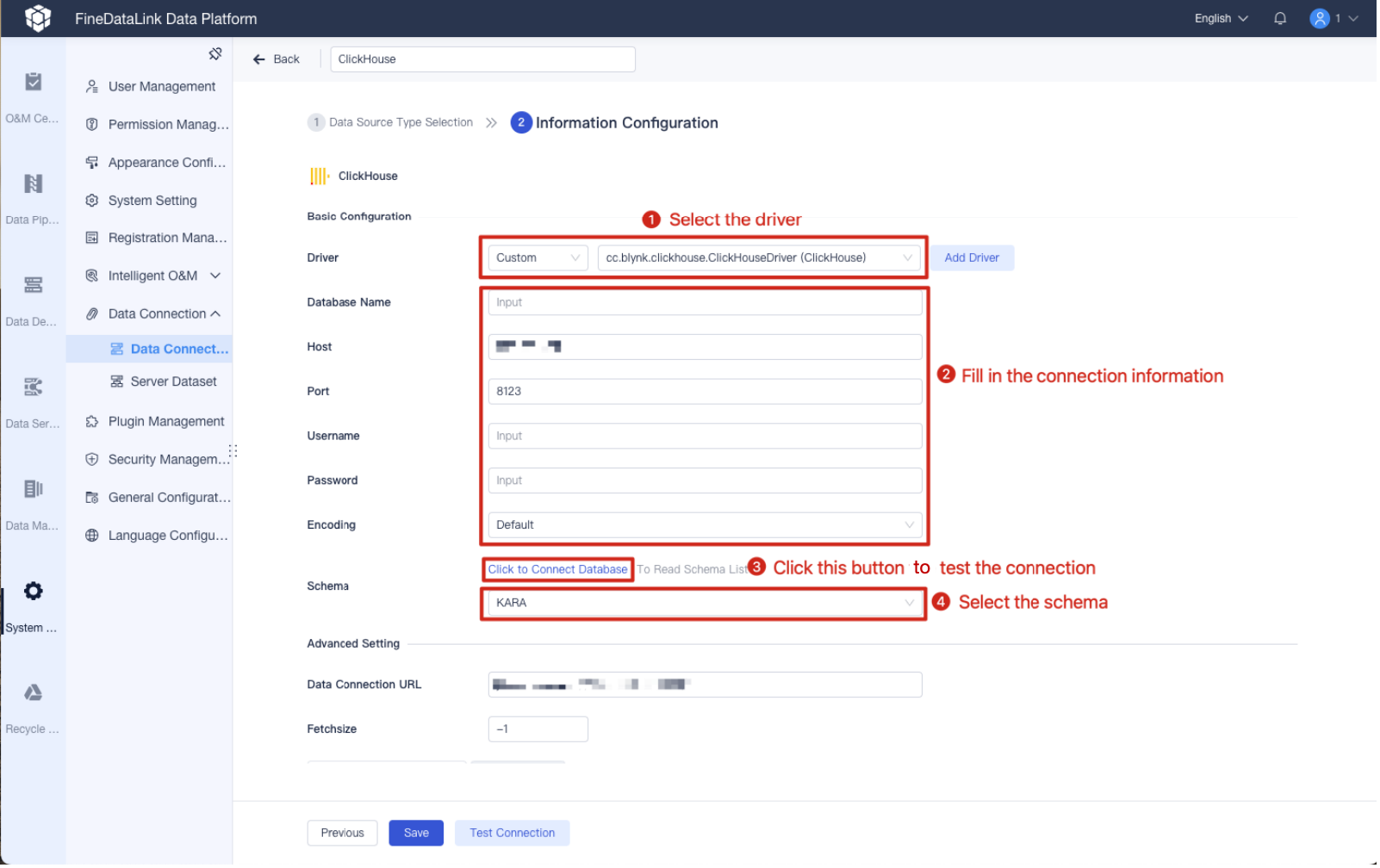Open General Configuration menu item
The width and height of the screenshot is (1380, 868).
(159, 499)
